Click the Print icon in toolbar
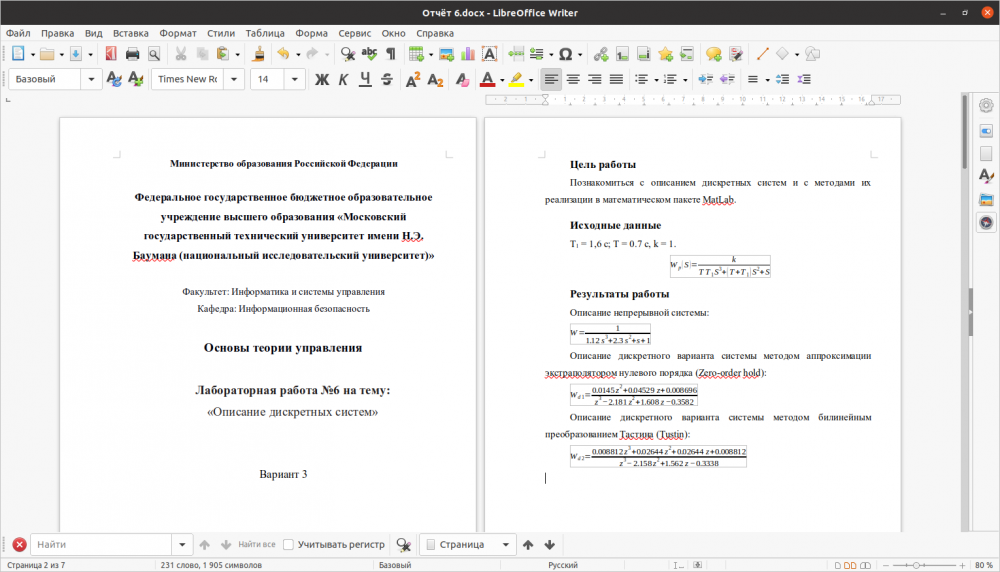This screenshot has height=572, width=1000. [132, 54]
